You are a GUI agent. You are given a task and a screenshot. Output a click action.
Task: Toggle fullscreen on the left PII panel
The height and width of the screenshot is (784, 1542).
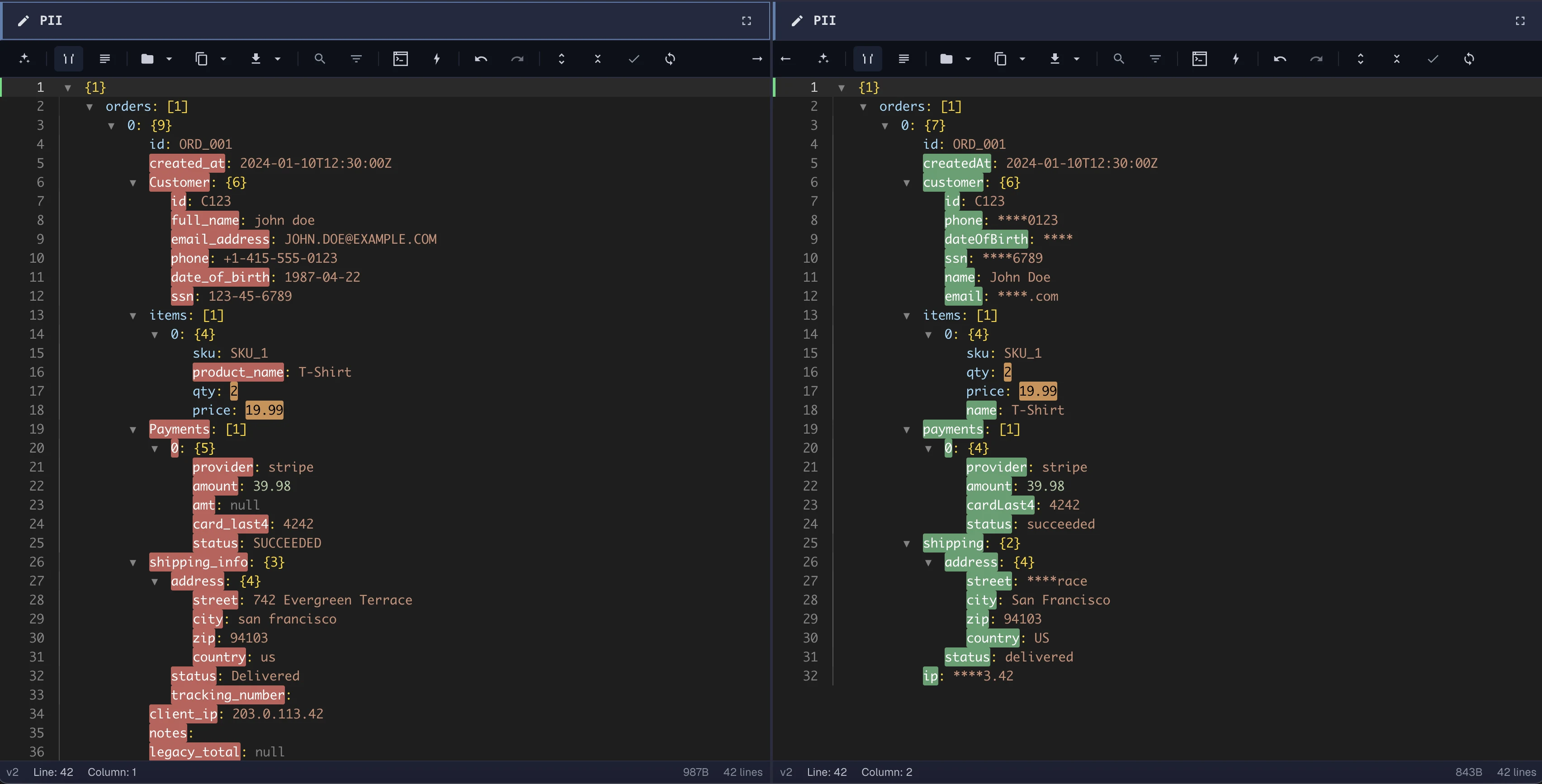[x=747, y=20]
